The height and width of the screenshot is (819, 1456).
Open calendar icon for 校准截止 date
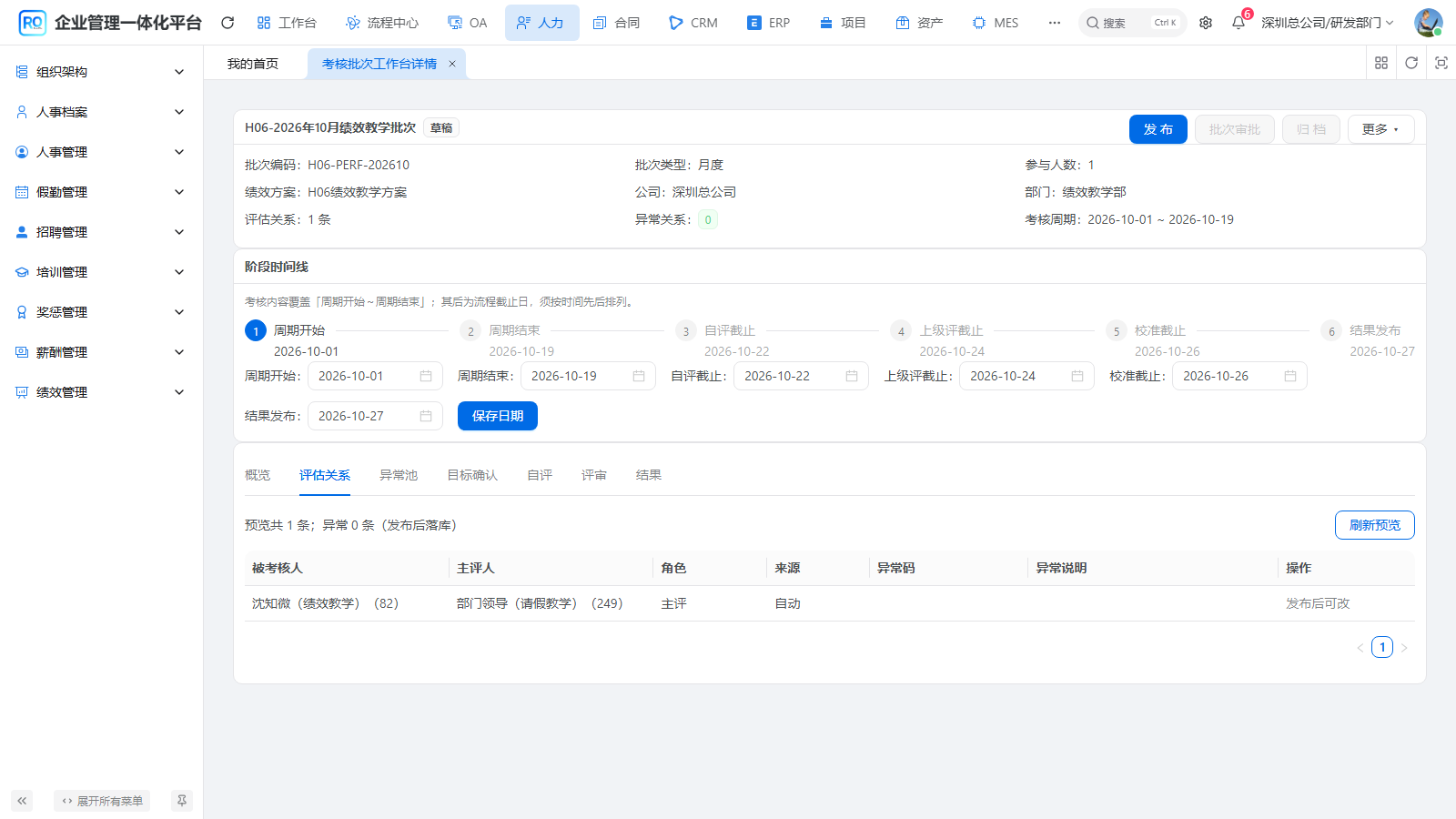click(1290, 376)
